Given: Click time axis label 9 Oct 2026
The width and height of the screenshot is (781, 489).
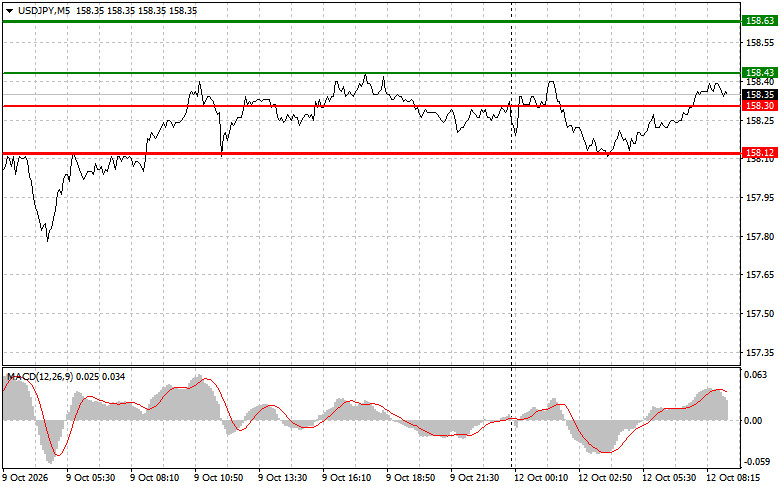Looking at the screenshot, I should pos(26,478).
